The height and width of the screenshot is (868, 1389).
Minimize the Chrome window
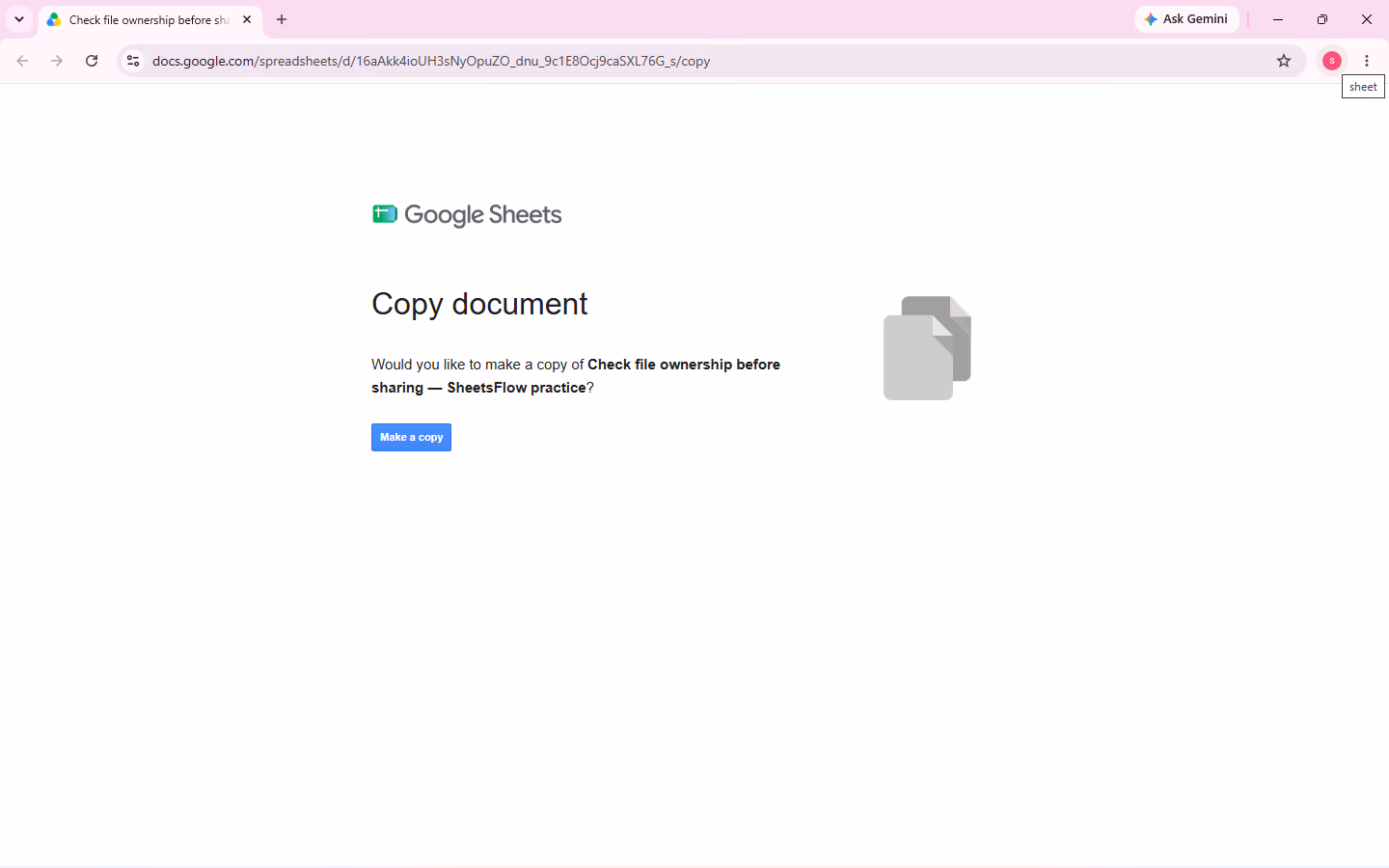(x=1278, y=19)
